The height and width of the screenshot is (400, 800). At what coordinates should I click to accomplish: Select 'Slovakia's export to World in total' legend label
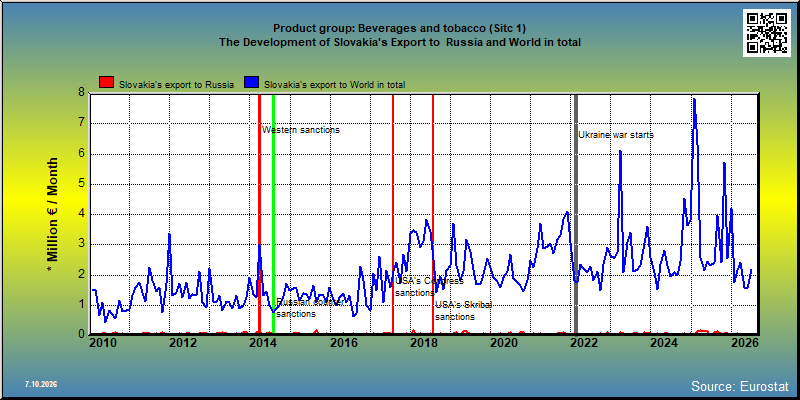pos(335,85)
